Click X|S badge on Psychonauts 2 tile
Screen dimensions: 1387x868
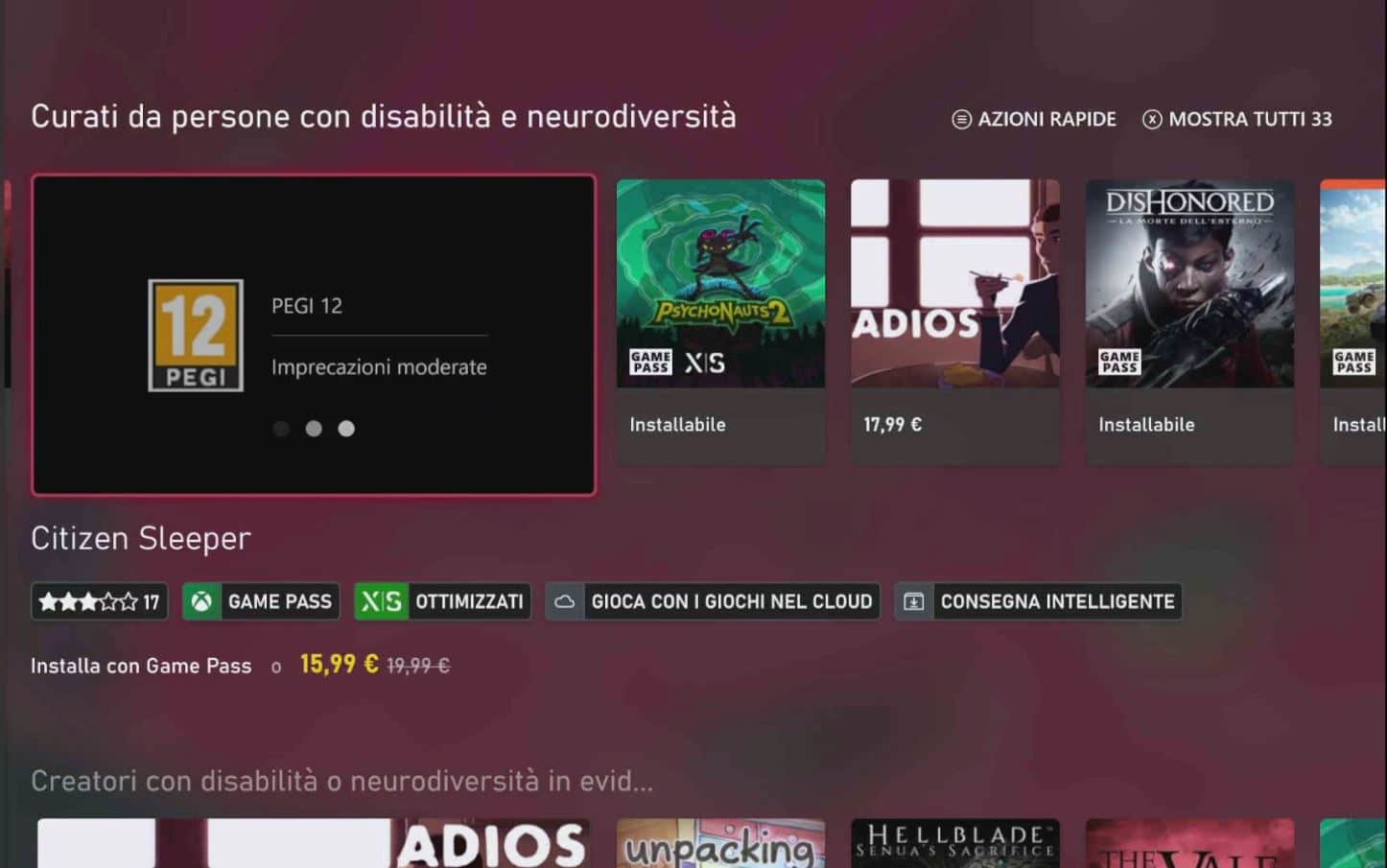(x=704, y=363)
